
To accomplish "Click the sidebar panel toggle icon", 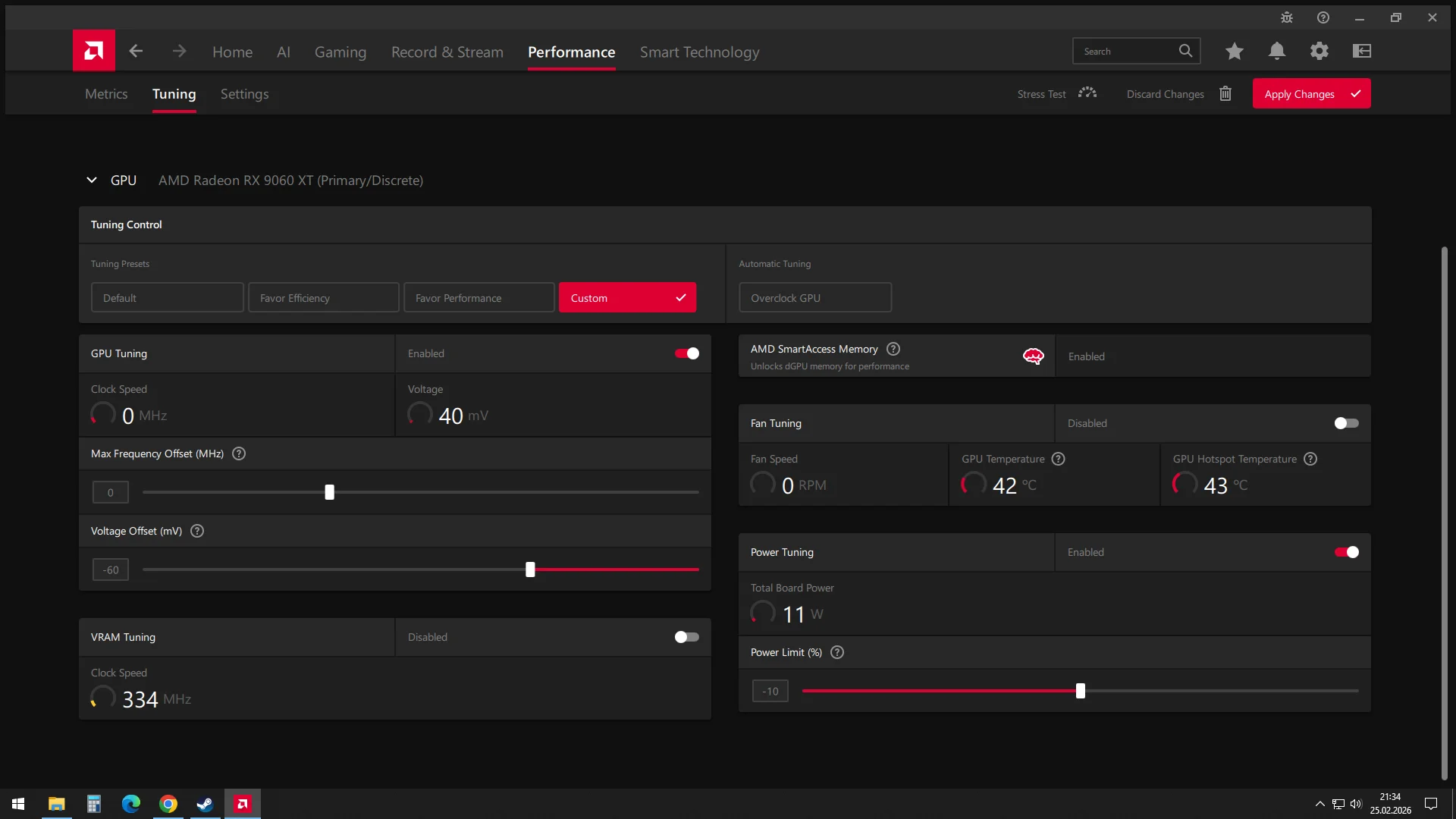I will tap(1362, 51).
